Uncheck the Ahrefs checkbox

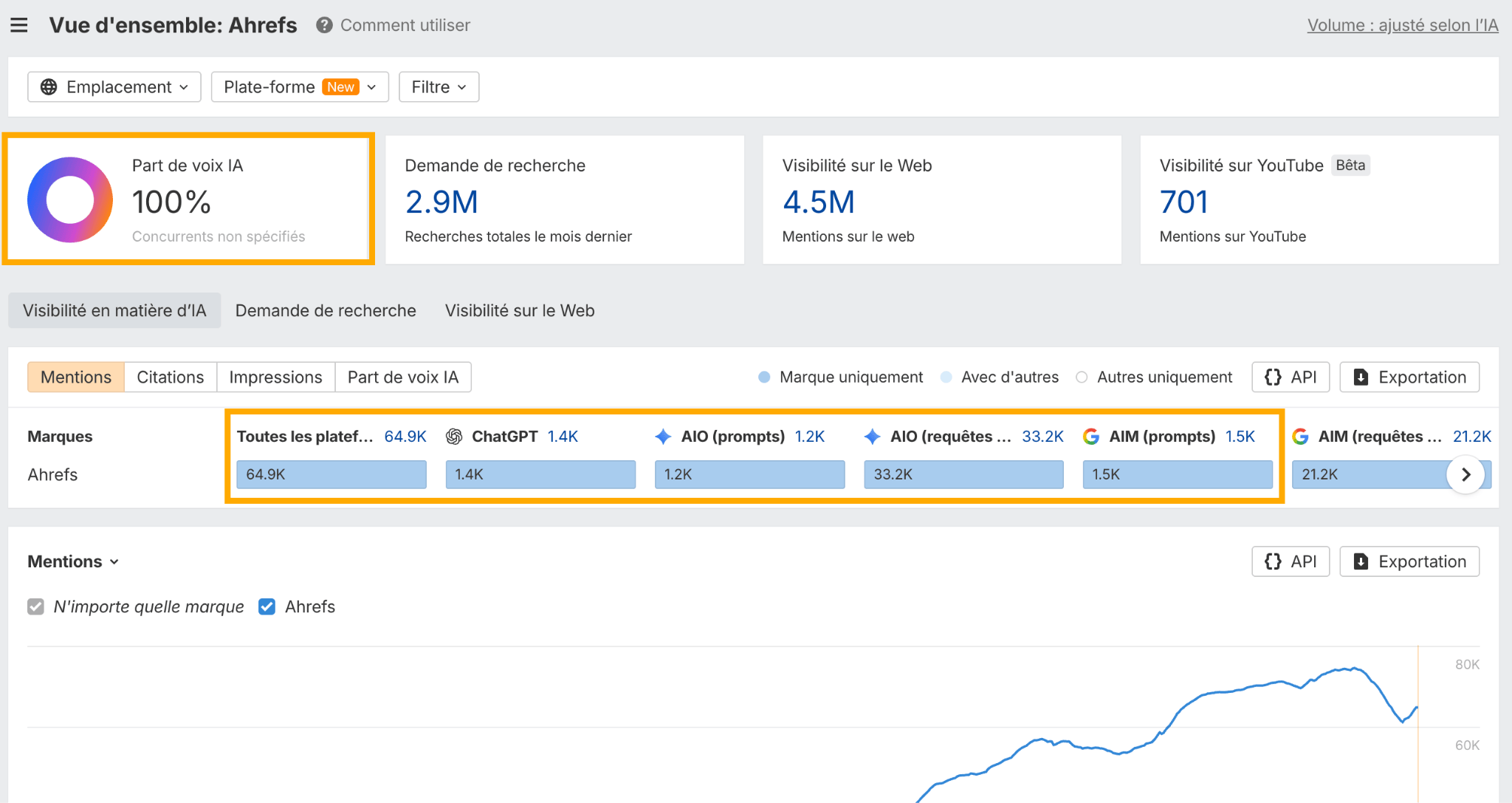pos(267,606)
